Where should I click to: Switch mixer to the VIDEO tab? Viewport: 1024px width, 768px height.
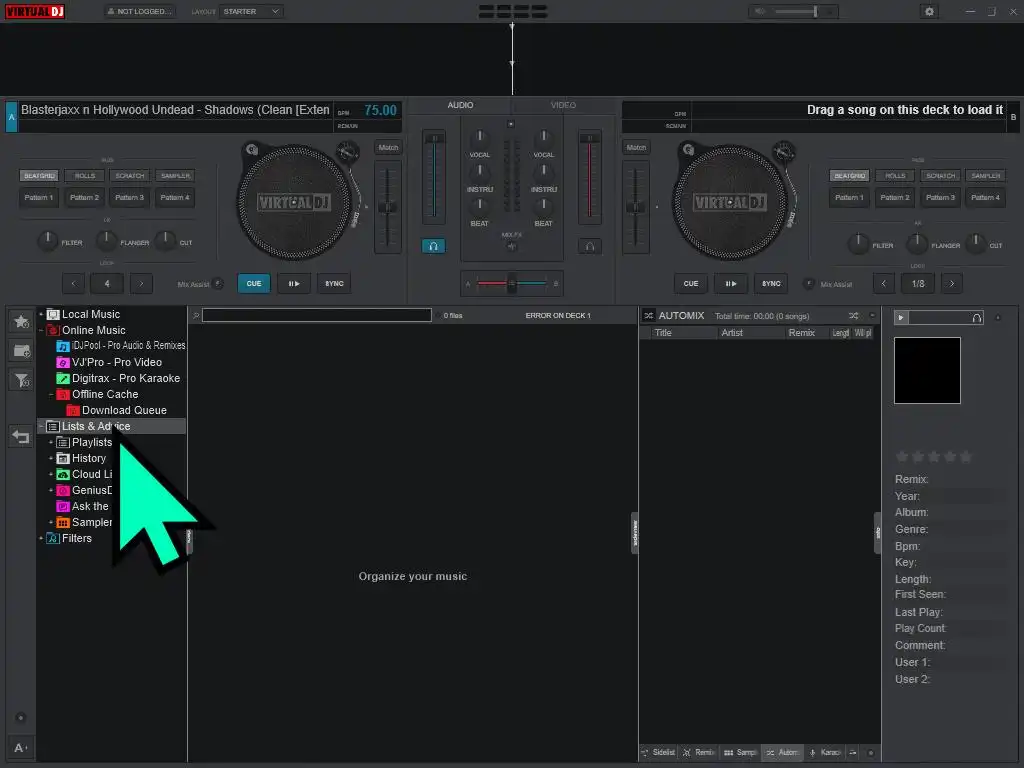point(563,105)
